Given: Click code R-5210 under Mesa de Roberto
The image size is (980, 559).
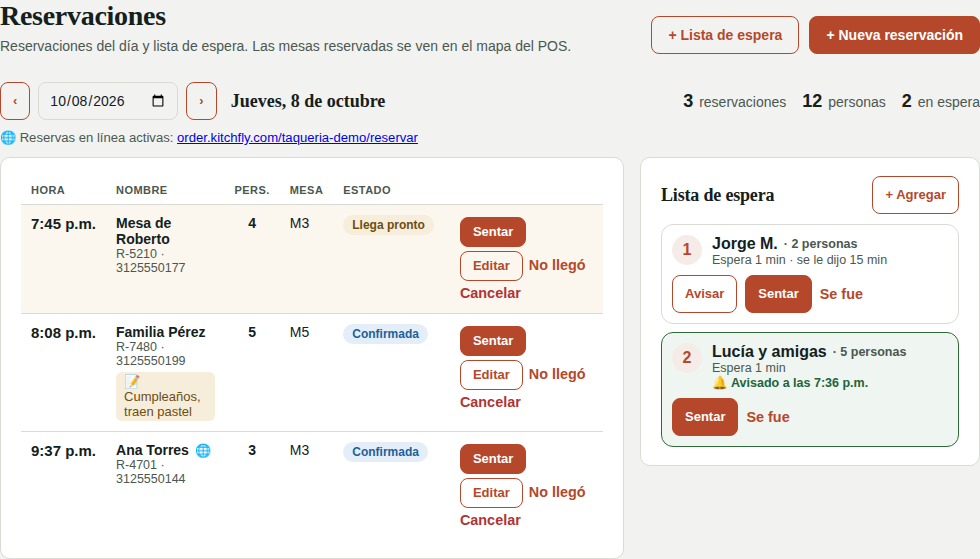Looking at the screenshot, I should [136, 254].
